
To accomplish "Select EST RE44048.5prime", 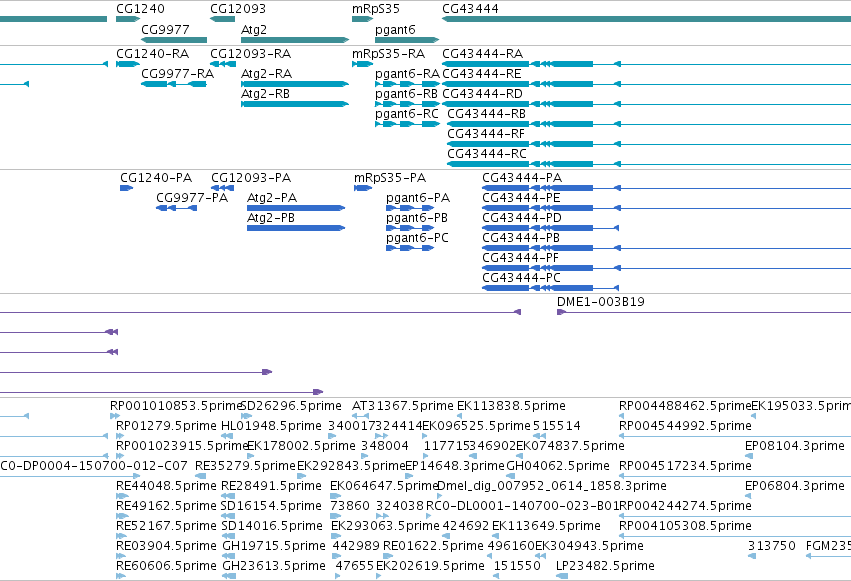I will 122,496.
